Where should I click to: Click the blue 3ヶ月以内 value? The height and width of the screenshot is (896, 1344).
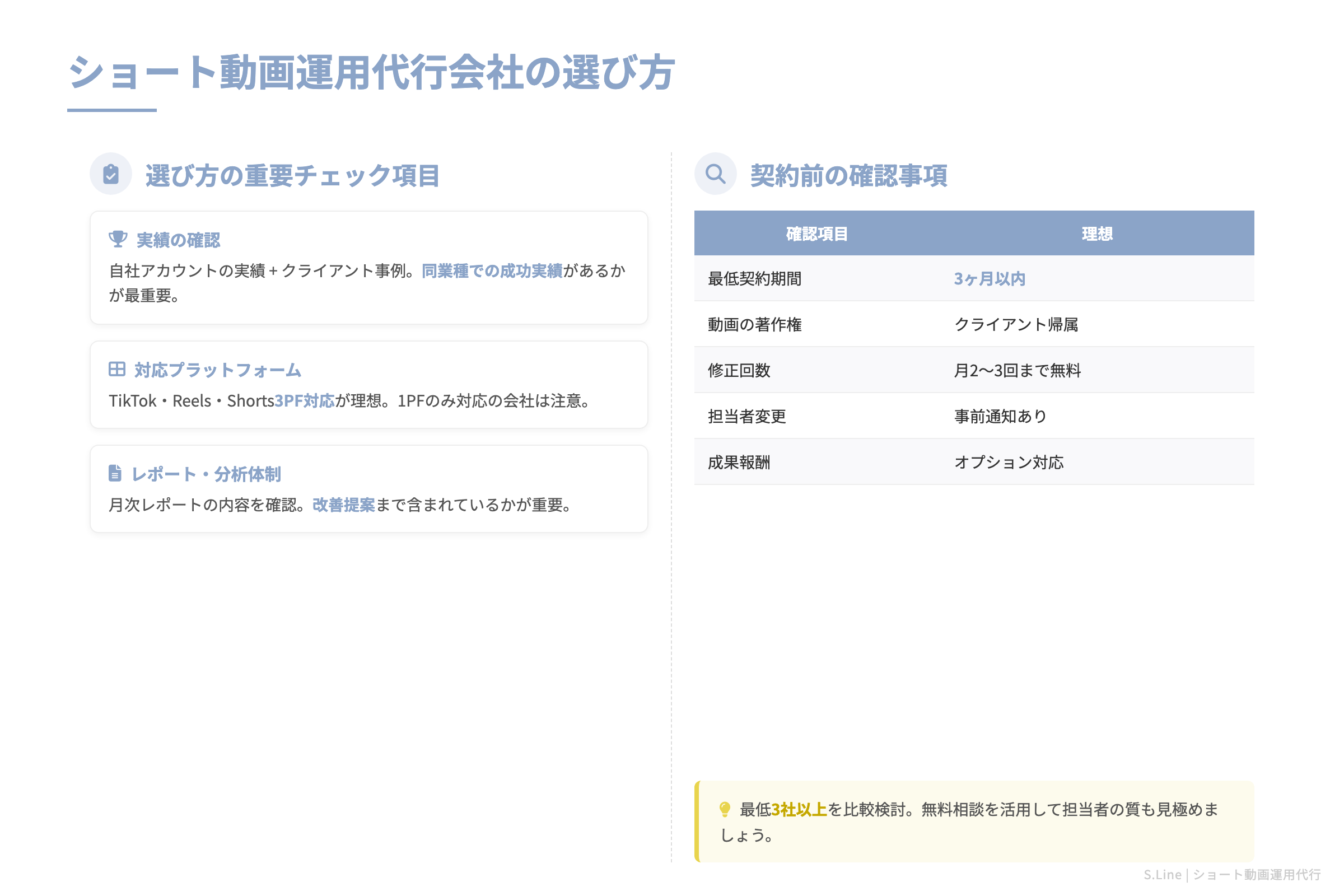tap(988, 279)
